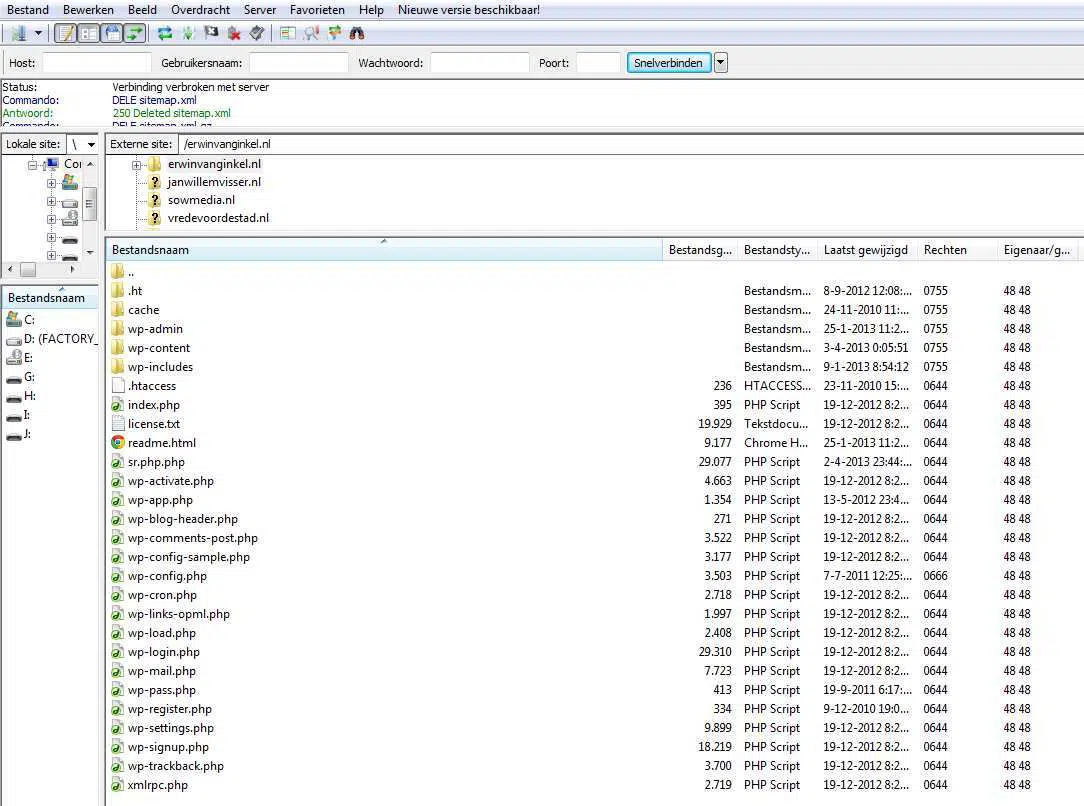1084x806 pixels.
Task: Click the blank icon beside .htaccess
Action: 118,386
